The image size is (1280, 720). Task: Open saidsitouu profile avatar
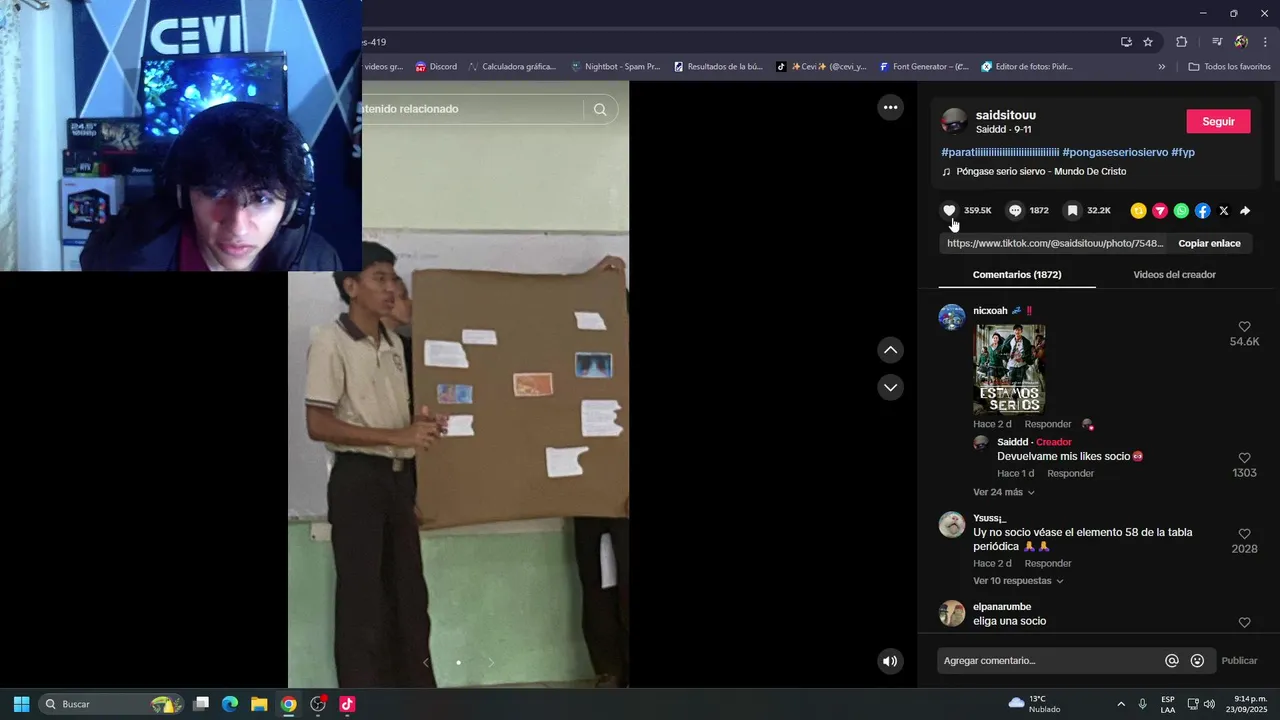pyautogui.click(x=954, y=121)
